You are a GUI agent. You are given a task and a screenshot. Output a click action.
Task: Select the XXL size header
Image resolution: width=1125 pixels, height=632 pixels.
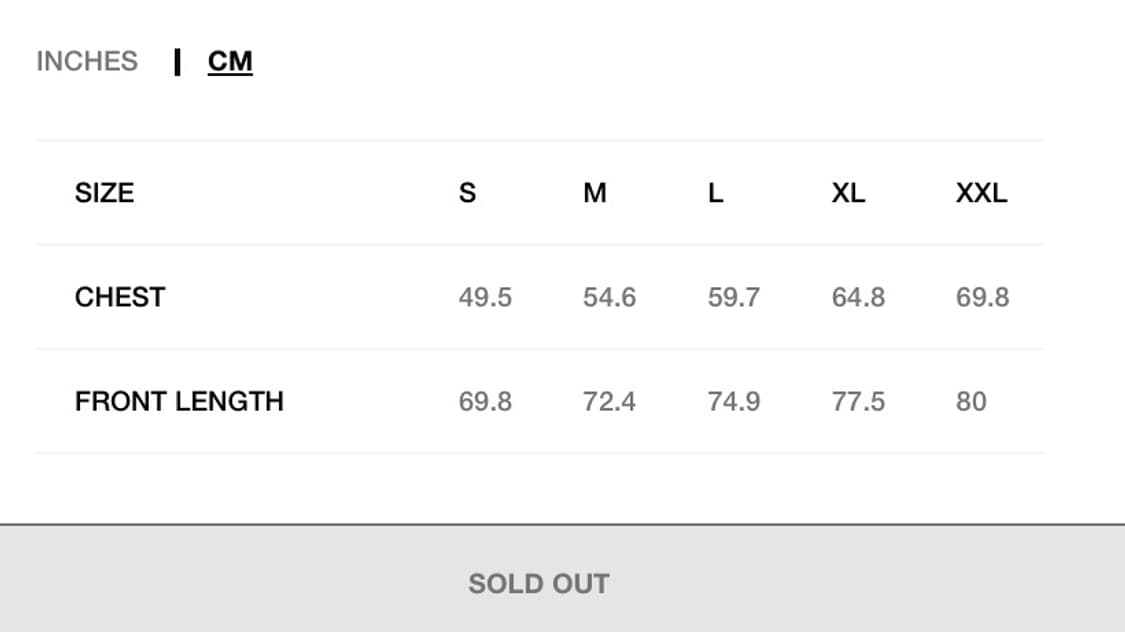982,193
